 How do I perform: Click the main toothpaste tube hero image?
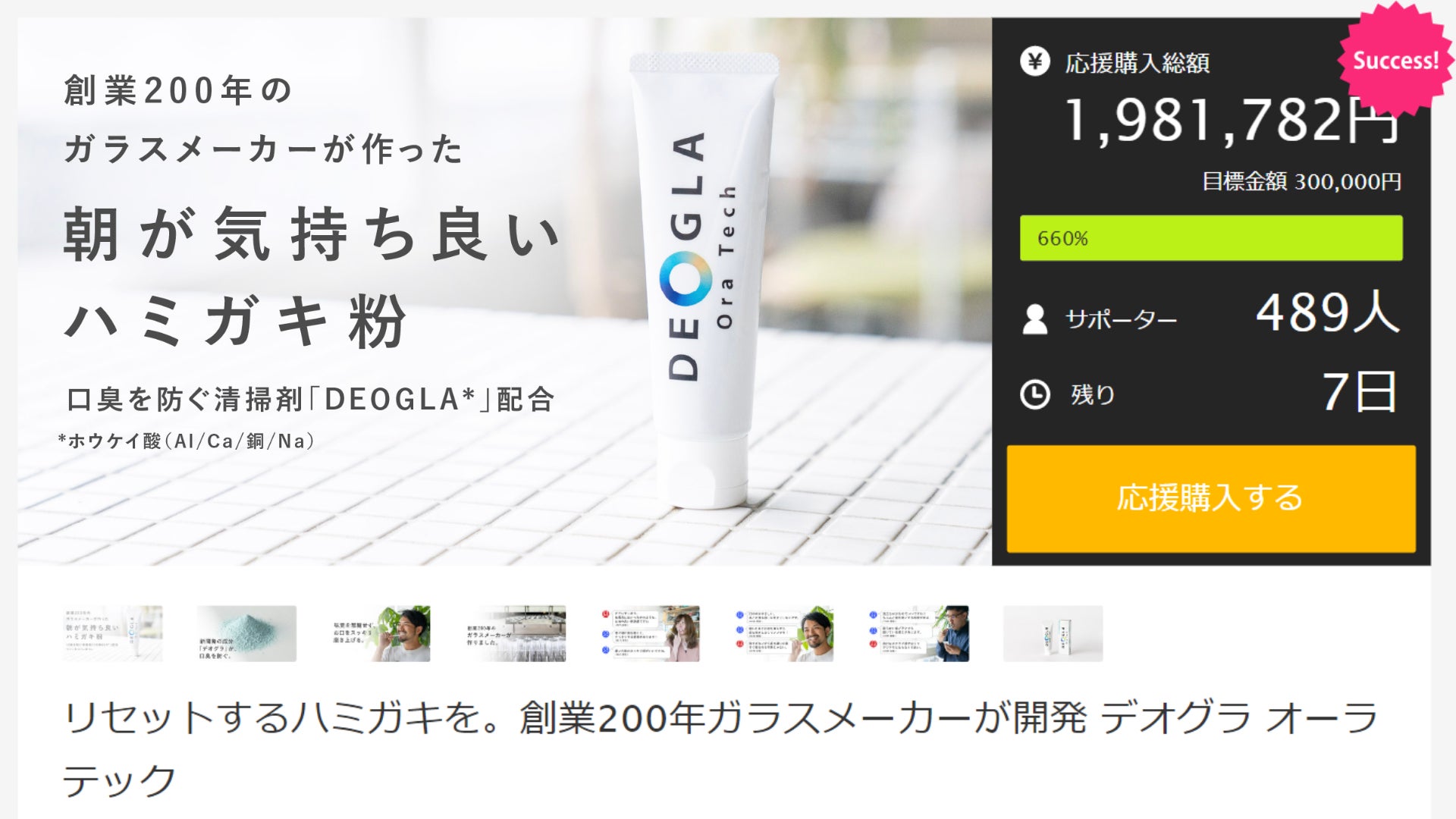coord(504,291)
